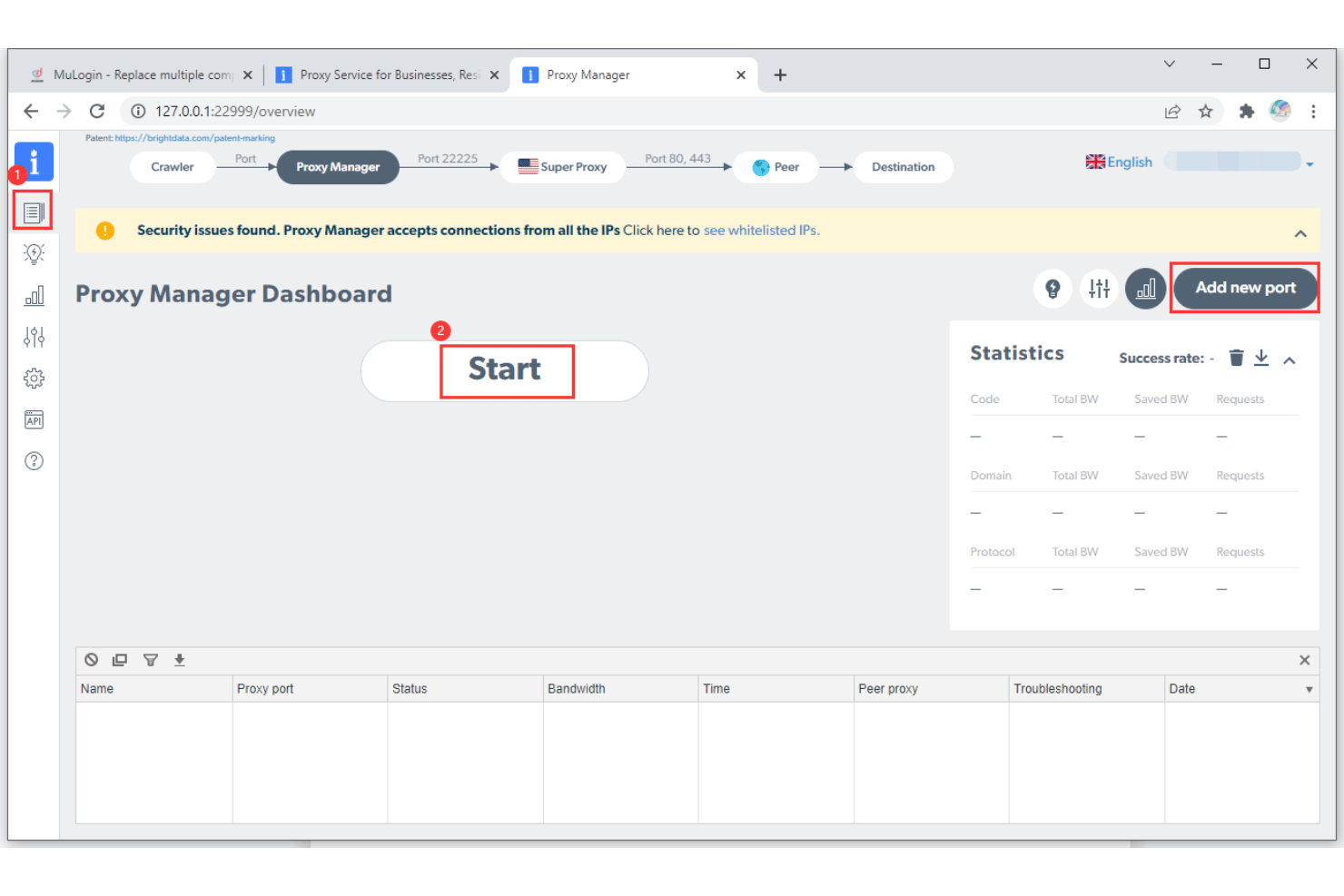The image size is (1344, 896).
Task: Go back in browser history
Action: [31, 112]
